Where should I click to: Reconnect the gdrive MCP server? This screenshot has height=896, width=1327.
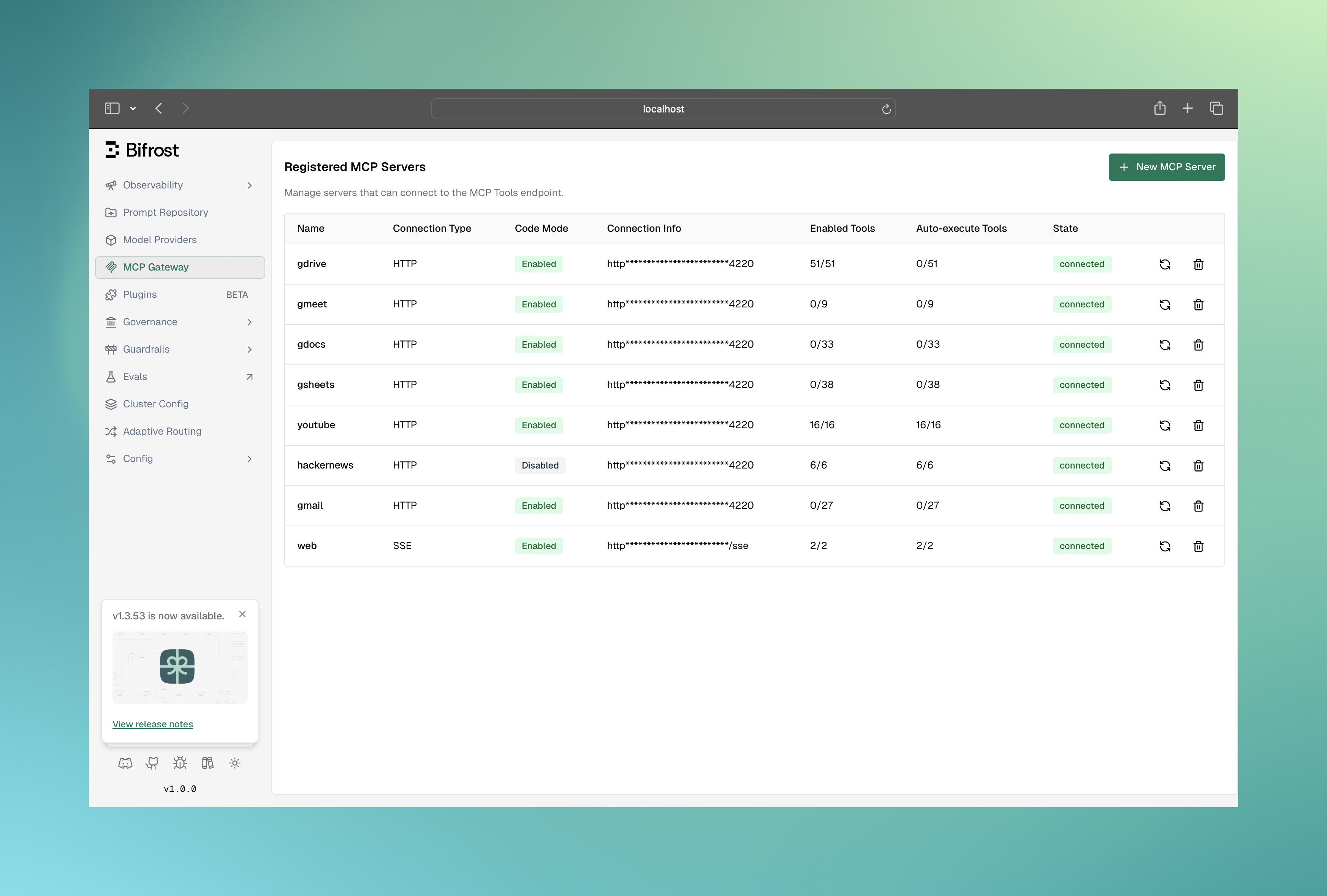pyautogui.click(x=1165, y=264)
